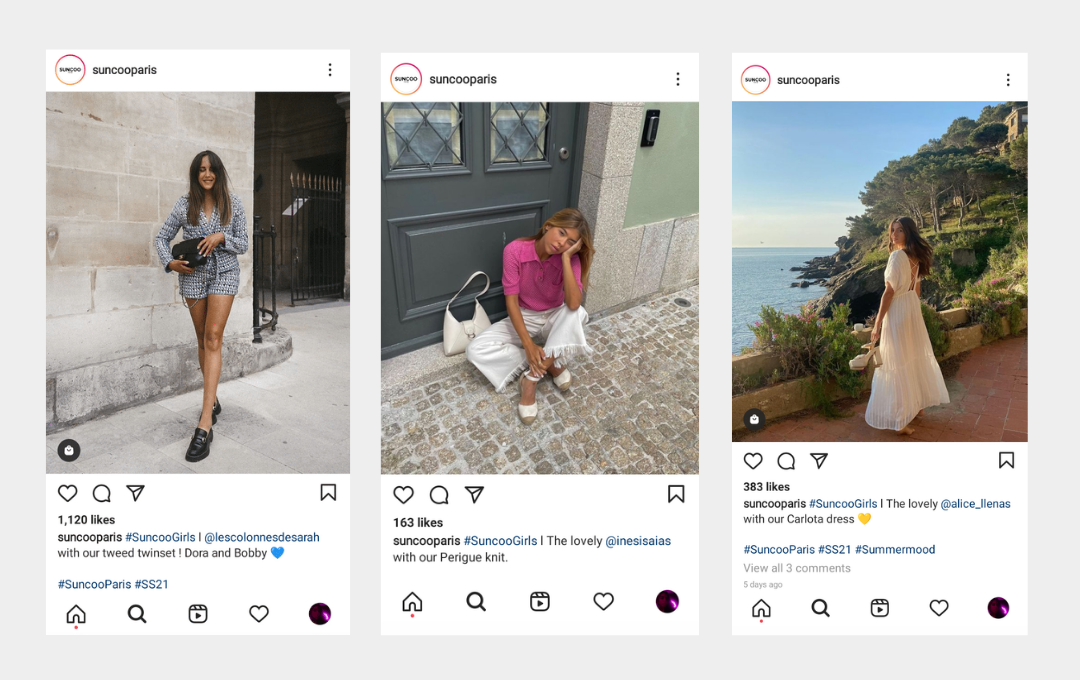View all 3 comments
Viewport: 1080px width, 680px height.
[797, 568]
